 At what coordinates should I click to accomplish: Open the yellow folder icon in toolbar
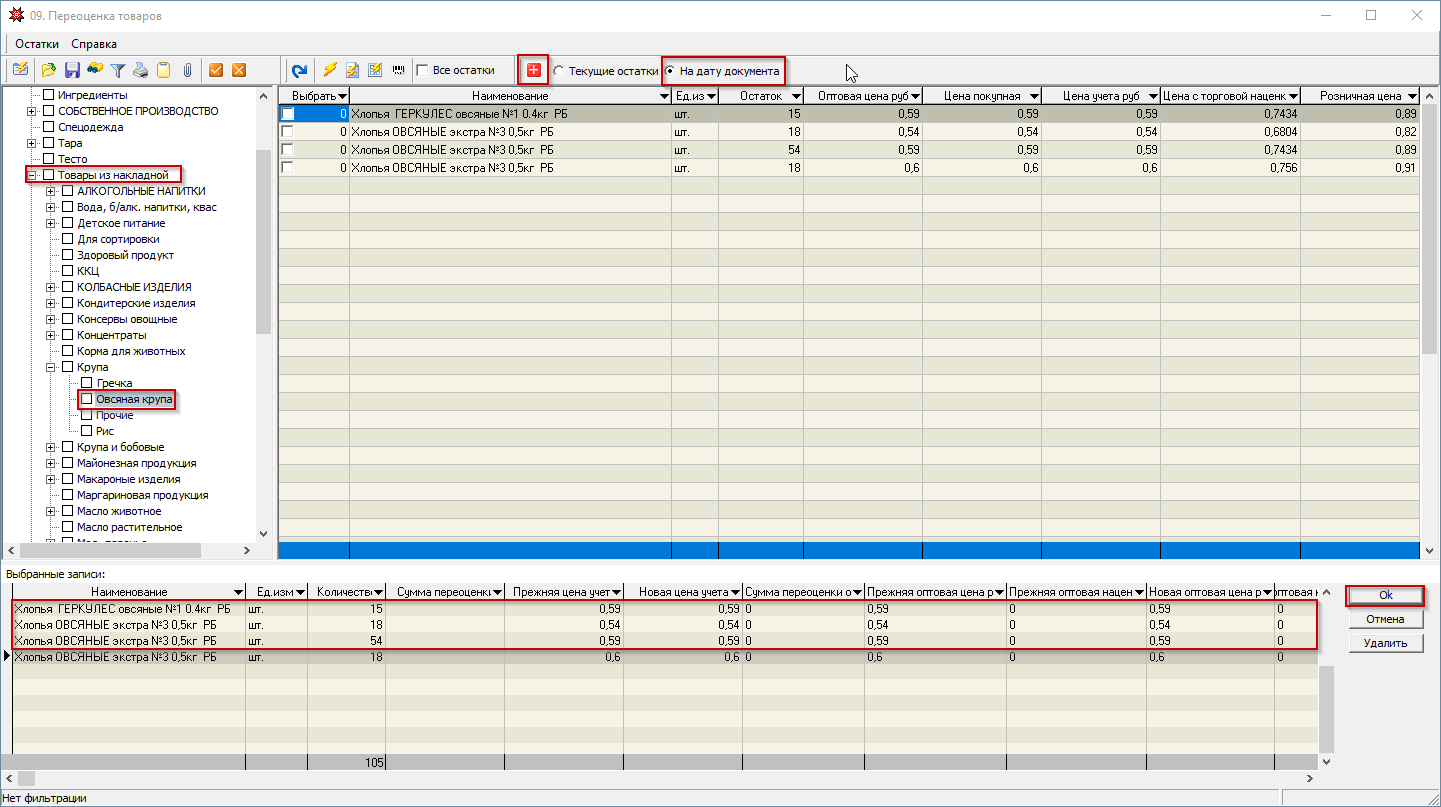pos(49,70)
